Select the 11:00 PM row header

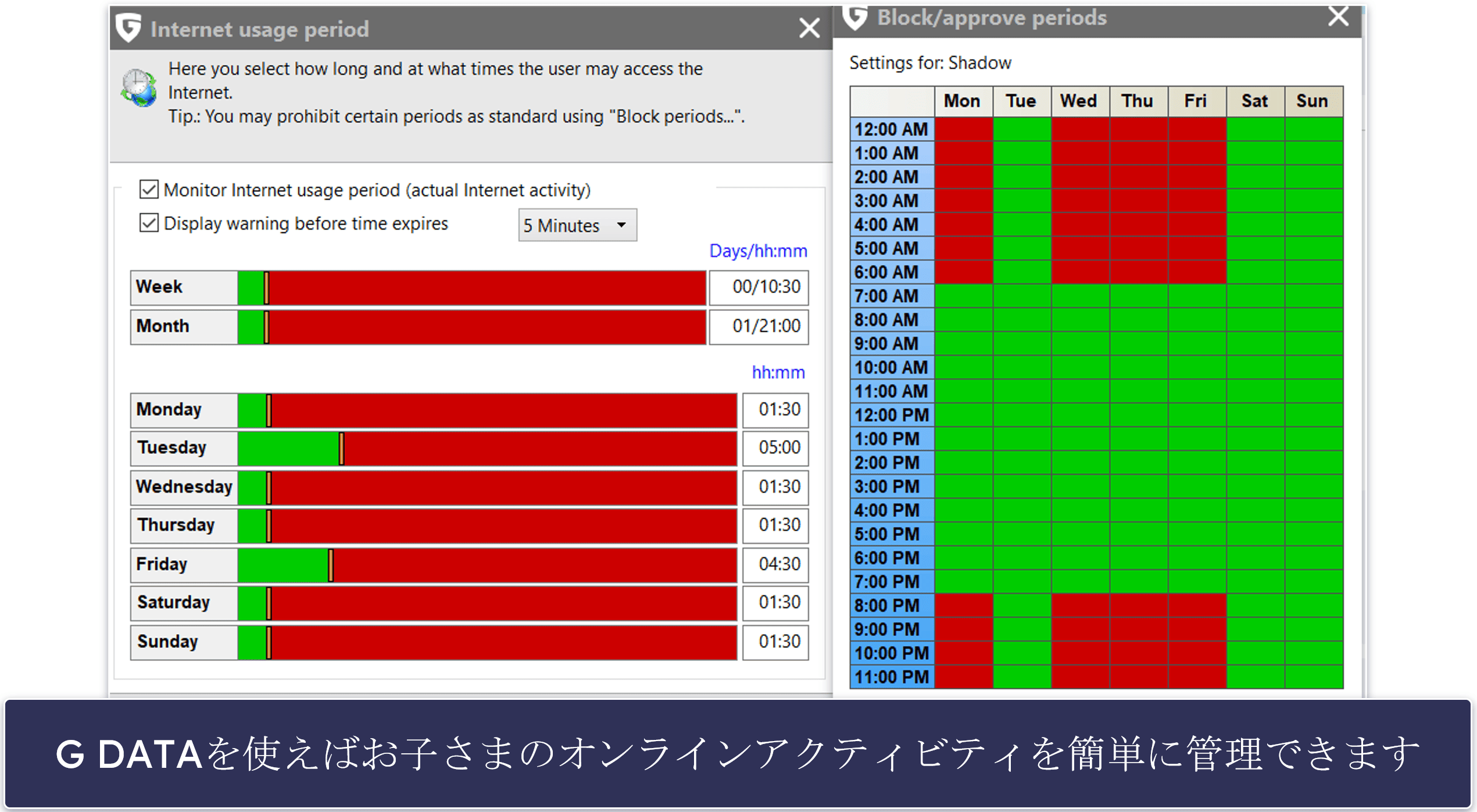[892, 677]
